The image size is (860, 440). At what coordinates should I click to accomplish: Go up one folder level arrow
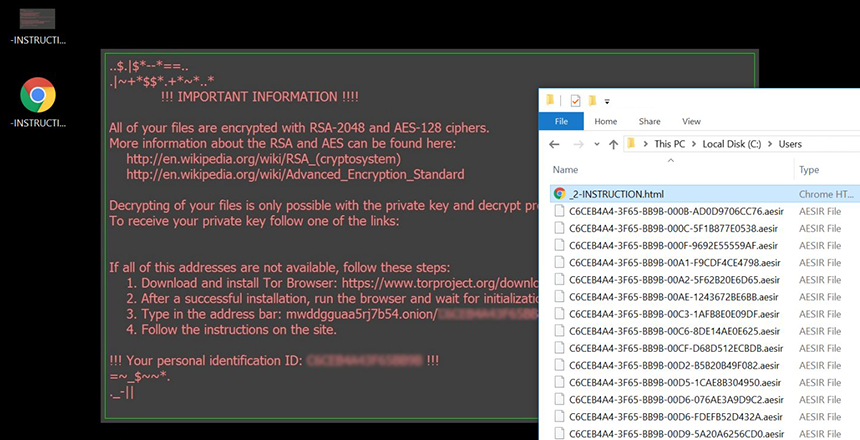pyautogui.click(x=613, y=144)
